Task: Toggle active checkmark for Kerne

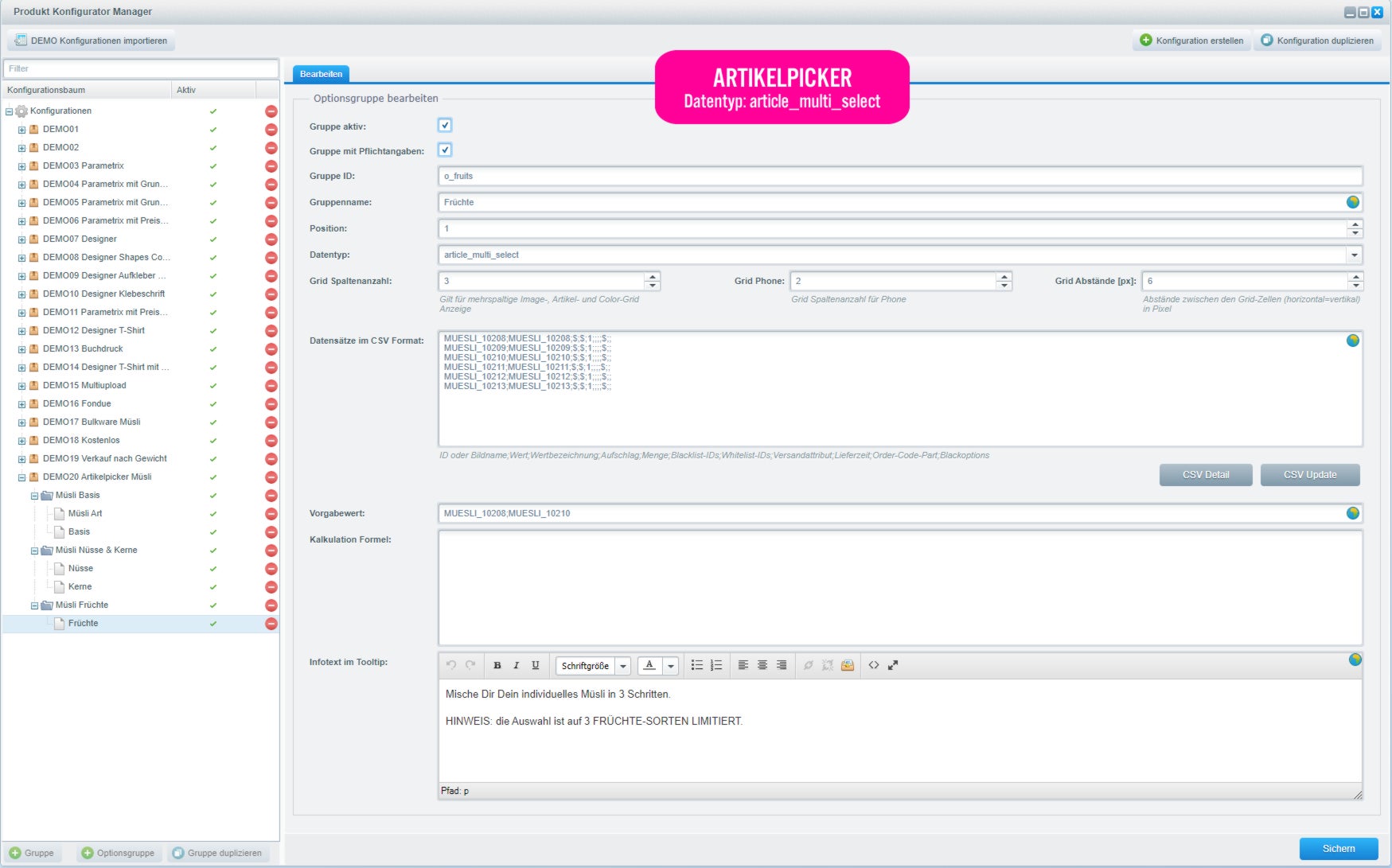Action: point(213,587)
